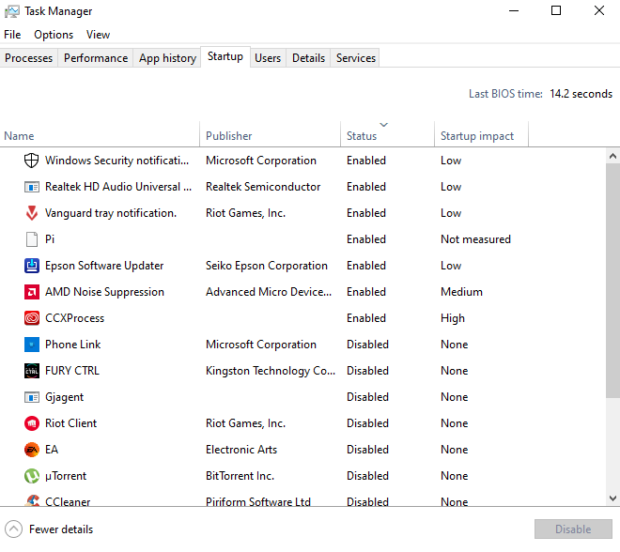
Task: Switch to the Processes tab
Action: click(28, 58)
